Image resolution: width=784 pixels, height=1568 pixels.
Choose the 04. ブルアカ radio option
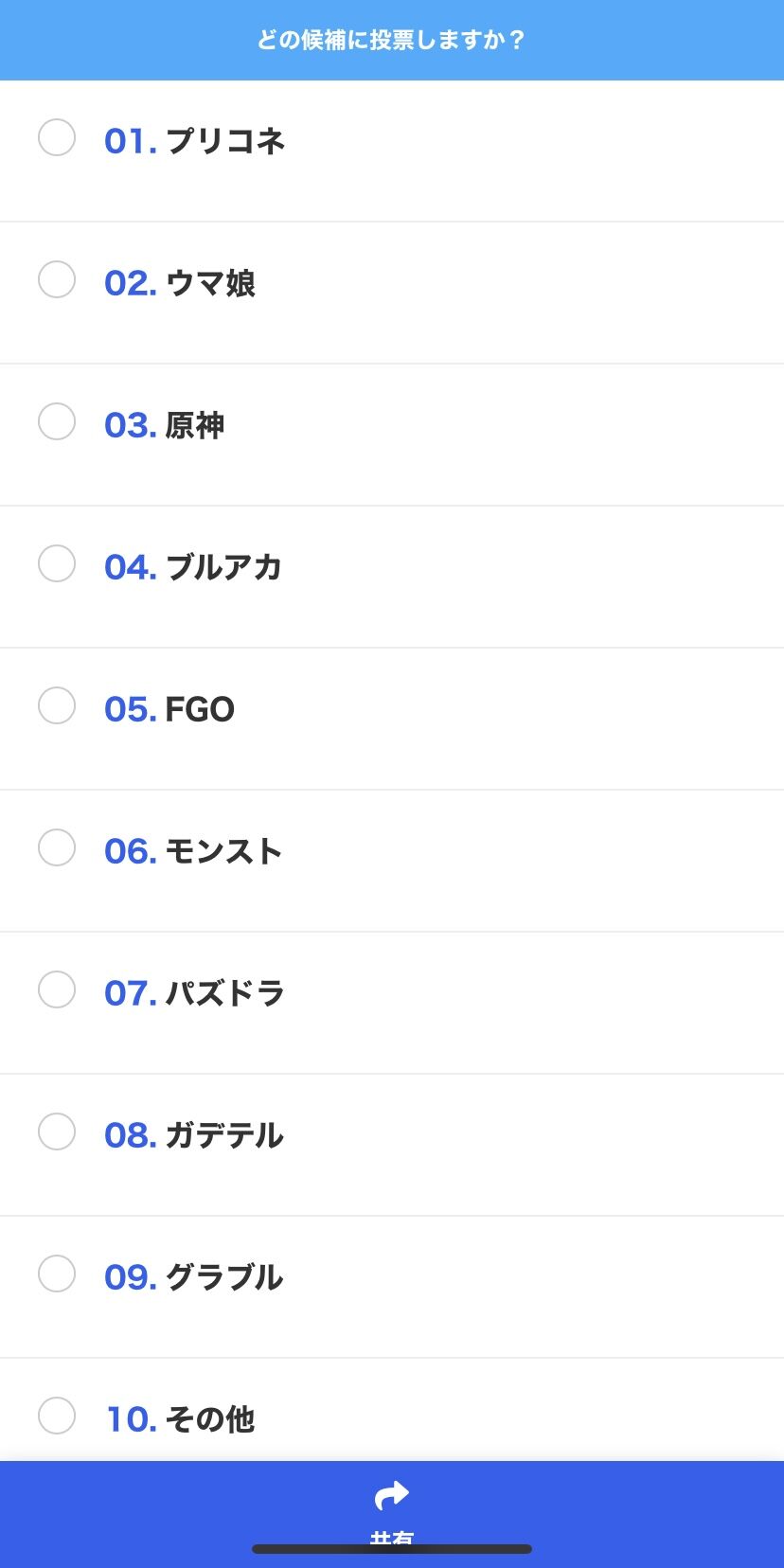[x=57, y=563]
